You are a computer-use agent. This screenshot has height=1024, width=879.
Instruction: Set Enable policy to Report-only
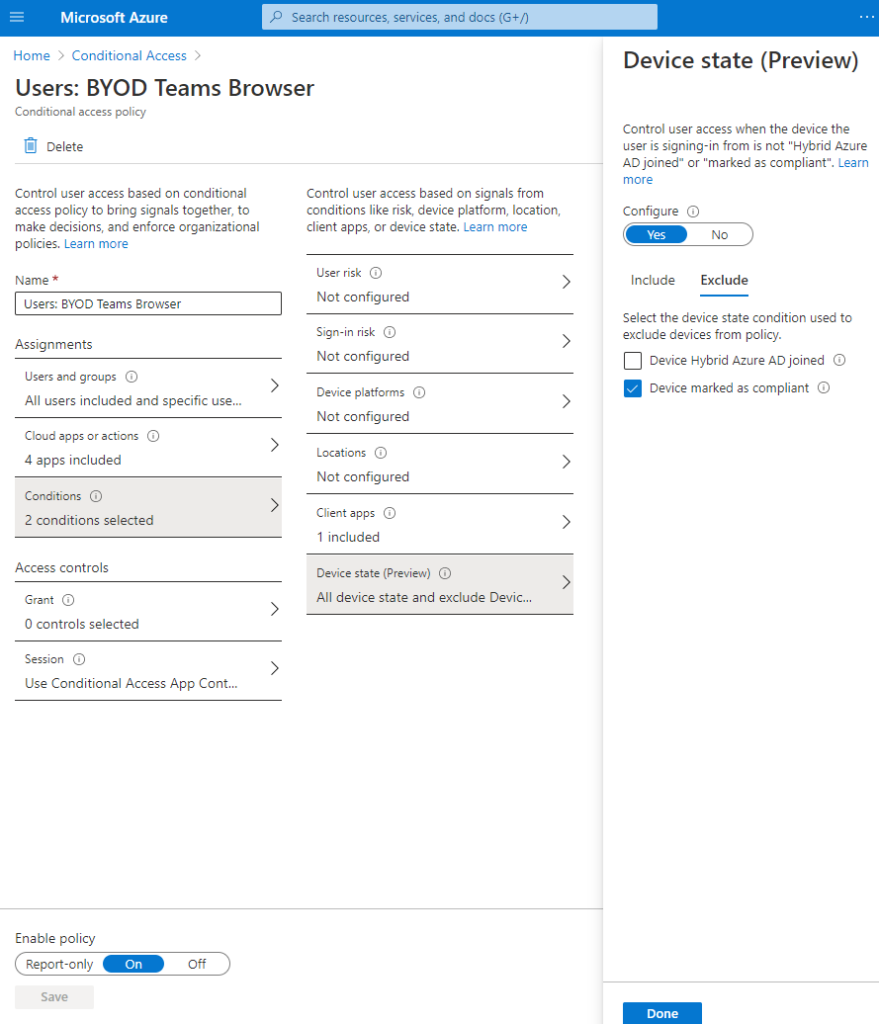(x=59, y=964)
